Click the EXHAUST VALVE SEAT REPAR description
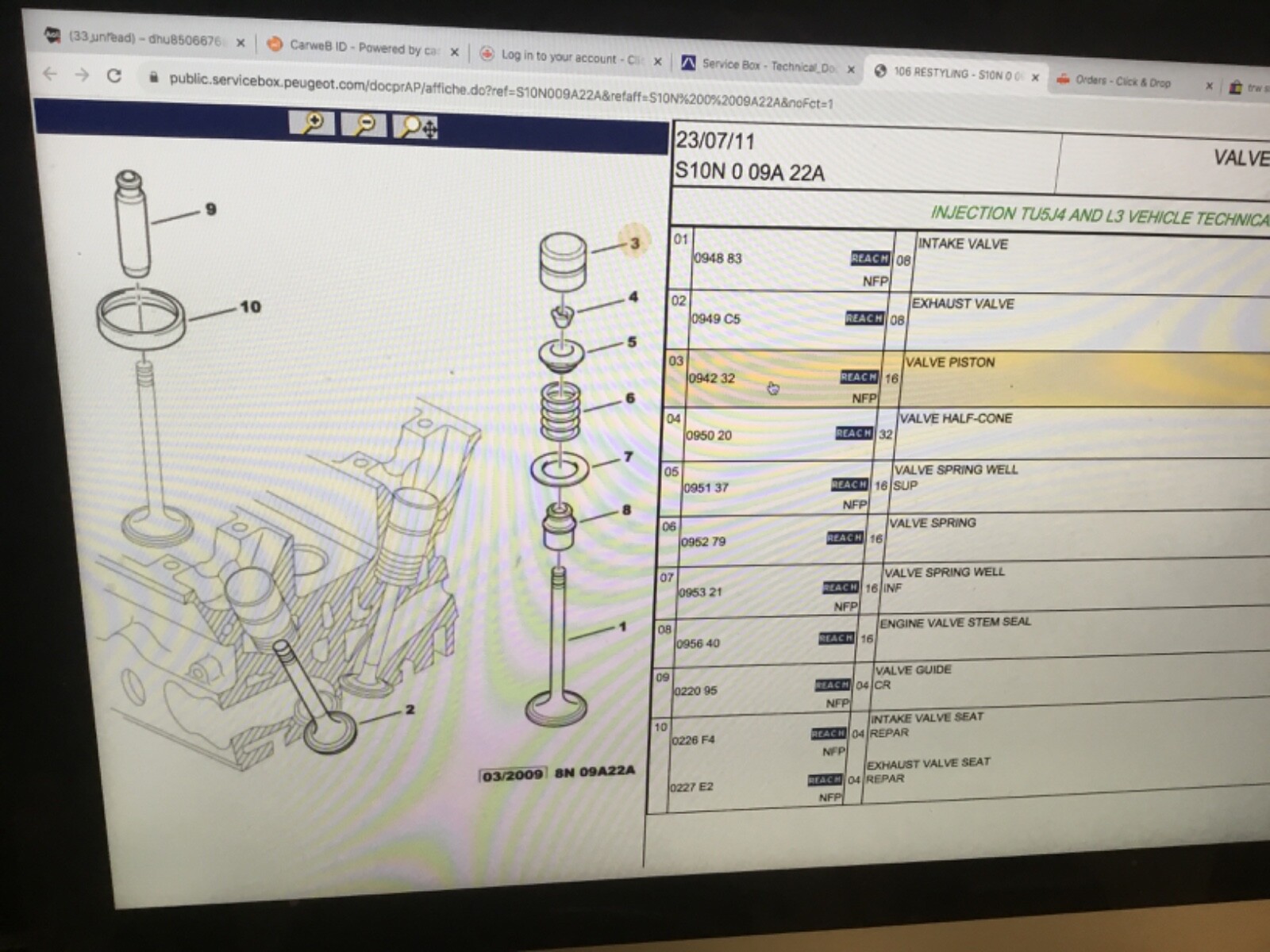The height and width of the screenshot is (952, 1270). [x=927, y=770]
